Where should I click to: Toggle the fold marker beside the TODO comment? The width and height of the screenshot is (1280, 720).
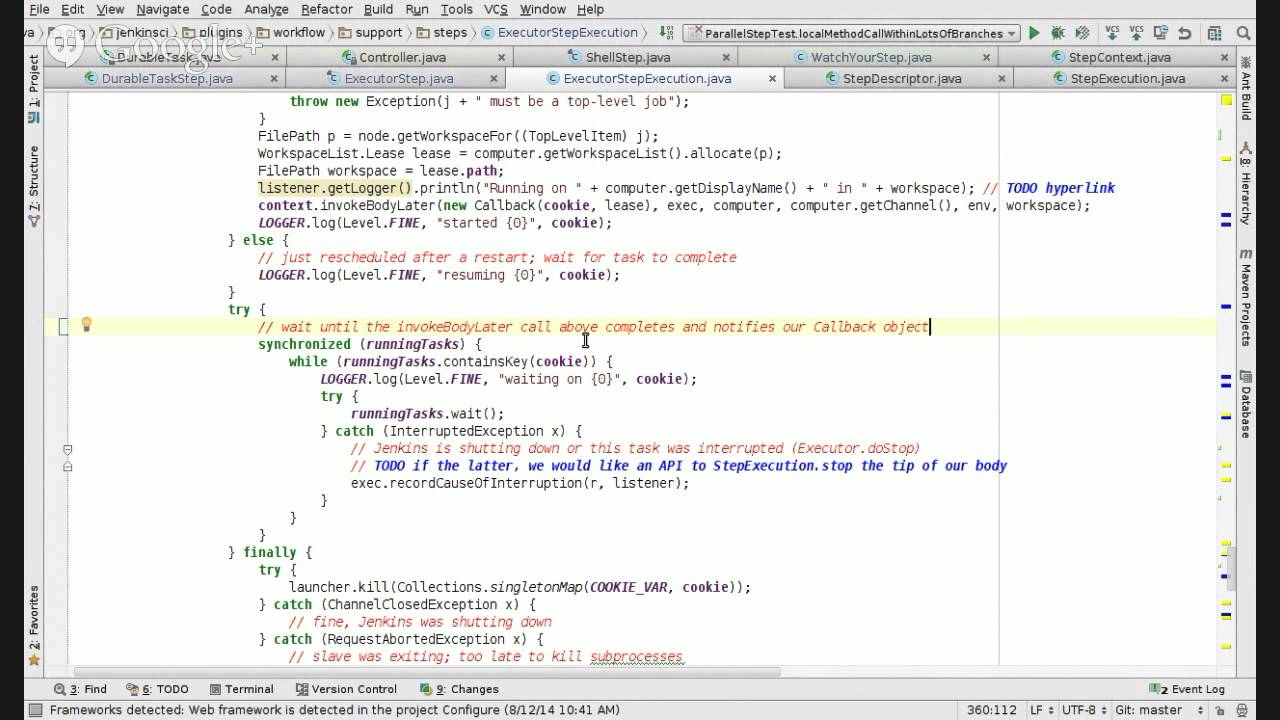(67, 466)
